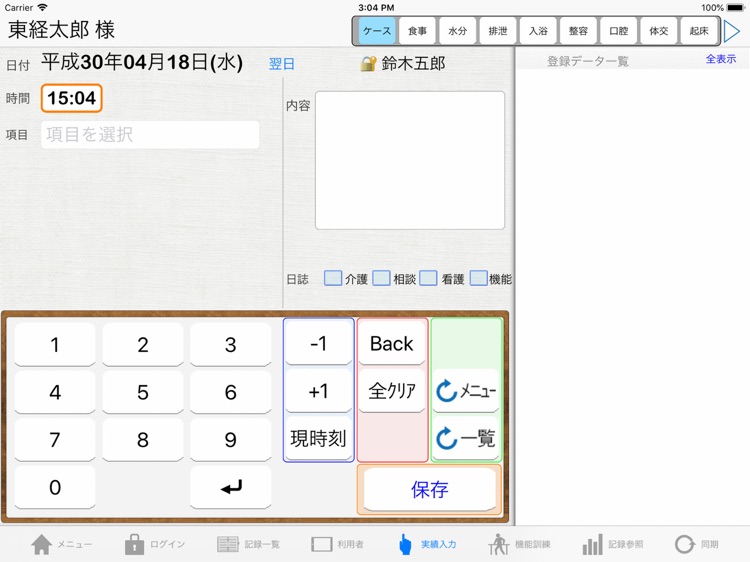This screenshot has height=562, width=750.
Task: Check the 介護 journal checkbox
Action: point(332,278)
